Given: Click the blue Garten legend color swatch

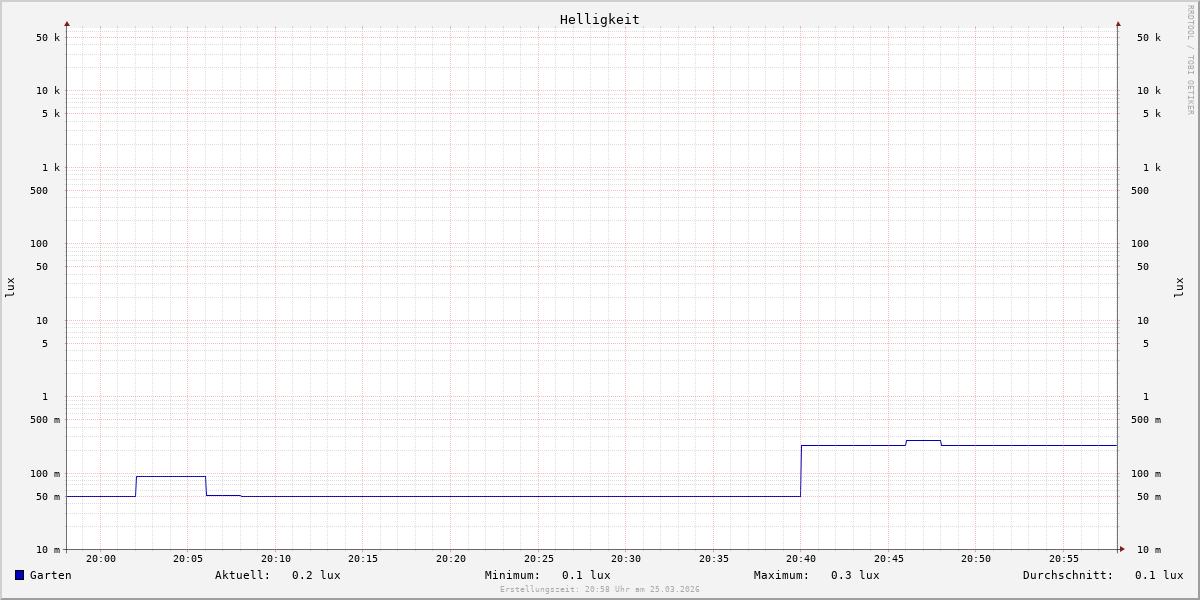Looking at the screenshot, I should (x=19, y=575).
